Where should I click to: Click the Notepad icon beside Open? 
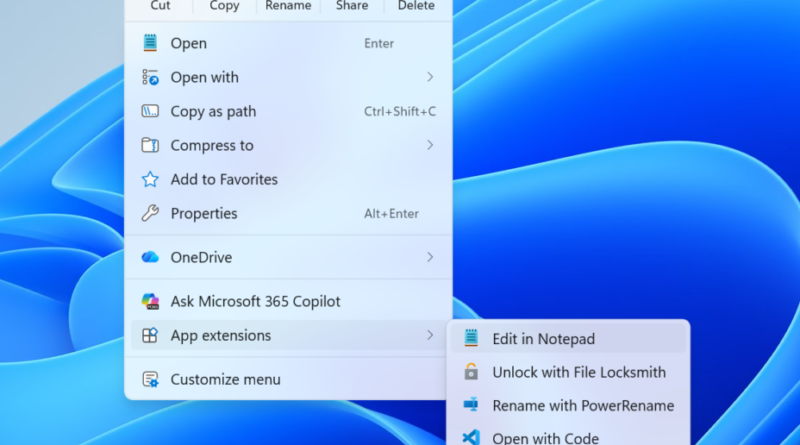click(150, 43)
